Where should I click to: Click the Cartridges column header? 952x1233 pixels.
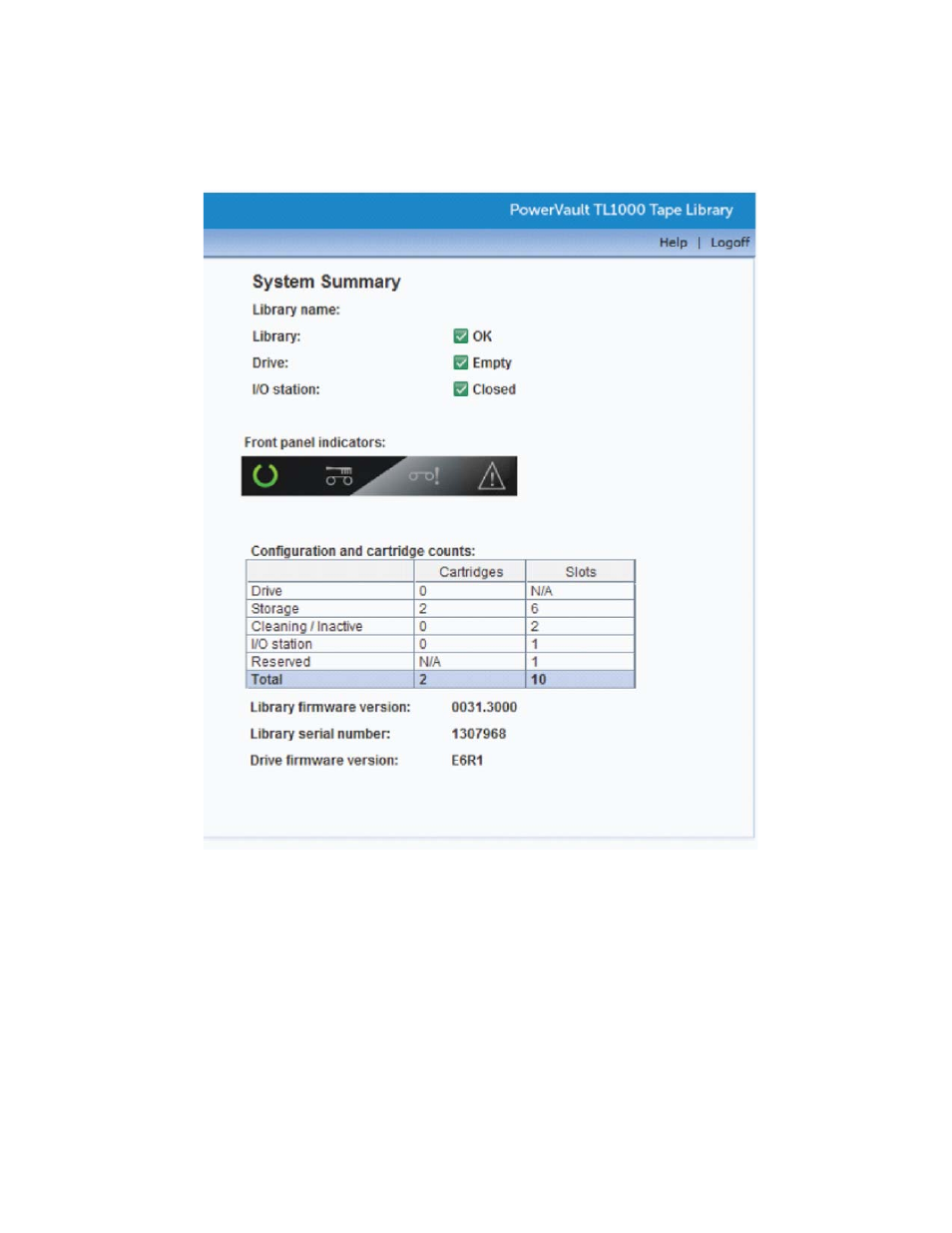point(471,572)
